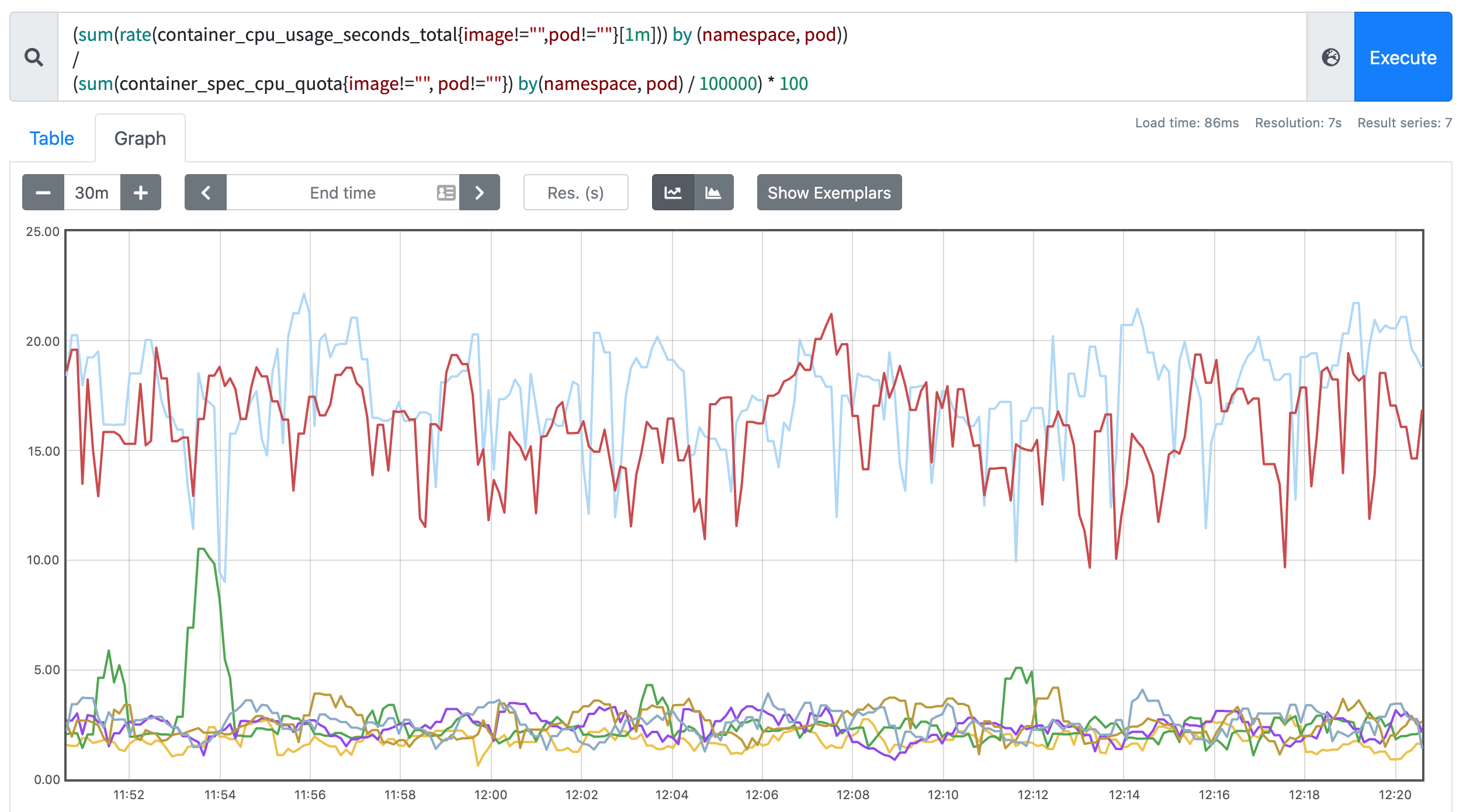Screen dimensions: 1463x812
Task: Increase the time range with plus button
Action: tap(141, 192)
